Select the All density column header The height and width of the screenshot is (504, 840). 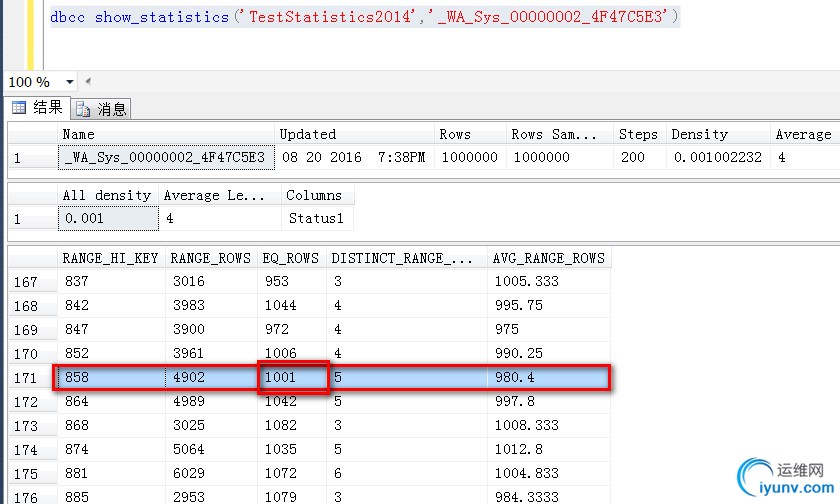click(108, 195)
